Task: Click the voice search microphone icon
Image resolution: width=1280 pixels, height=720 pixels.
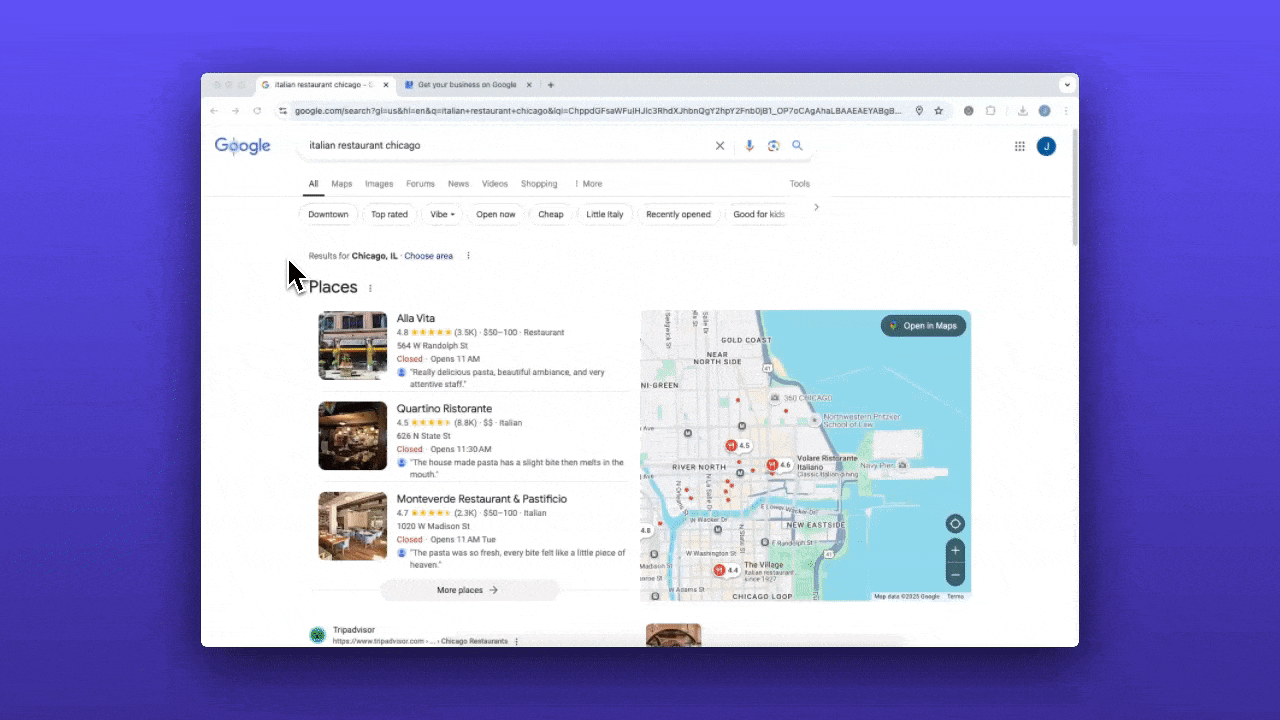Action: coord(749,146)
